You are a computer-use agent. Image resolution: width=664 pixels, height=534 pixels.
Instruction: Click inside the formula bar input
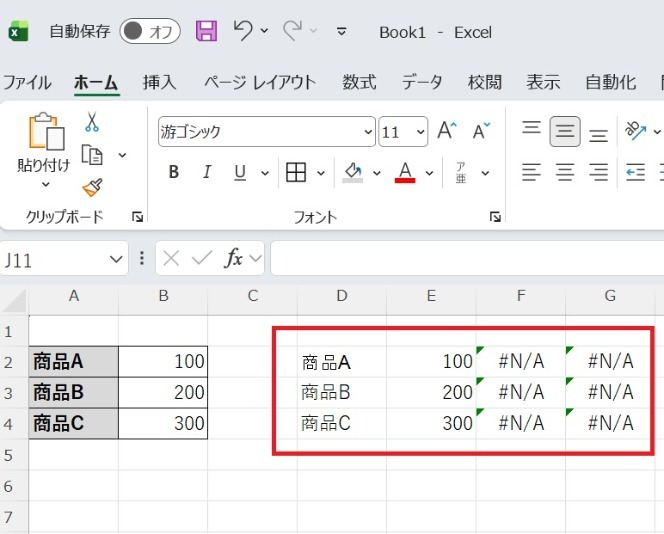tap(467, 258)
